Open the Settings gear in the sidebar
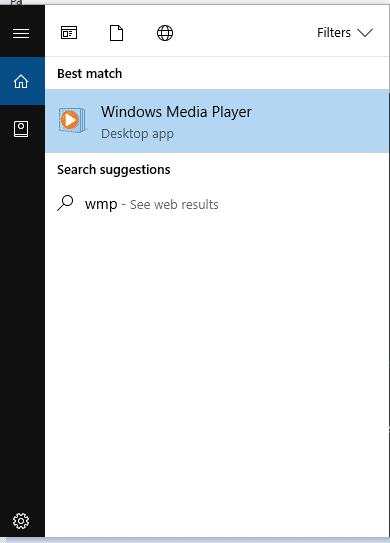390x543 pixels. pos(21,521)
